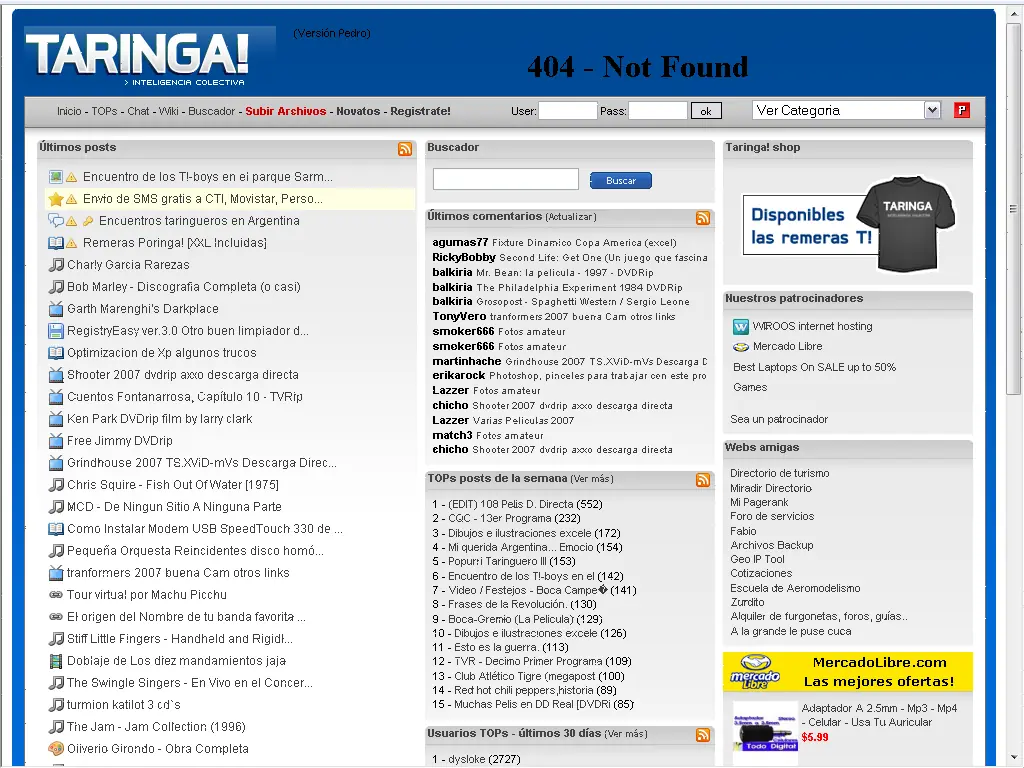The height and width of the screenshot is (768, 1024).
Task: Go to Inicio in the navigation bar
Action: (69, 111)
